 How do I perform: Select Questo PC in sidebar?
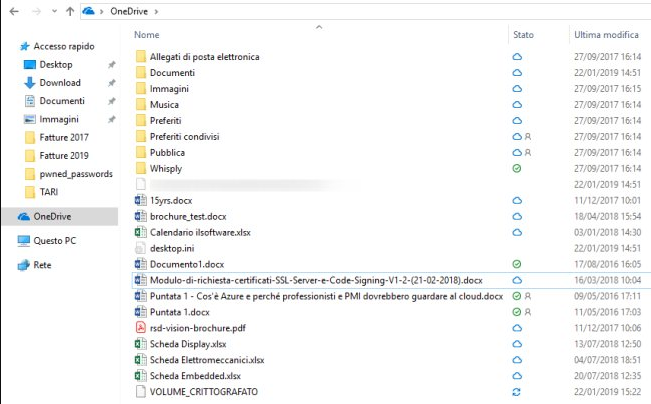click(54, 241)
